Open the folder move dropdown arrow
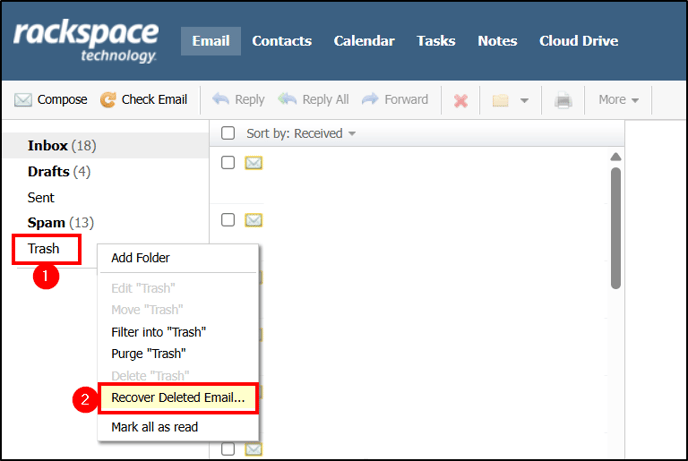The height and width of the screenshot is (461, 688). [524, 100]
